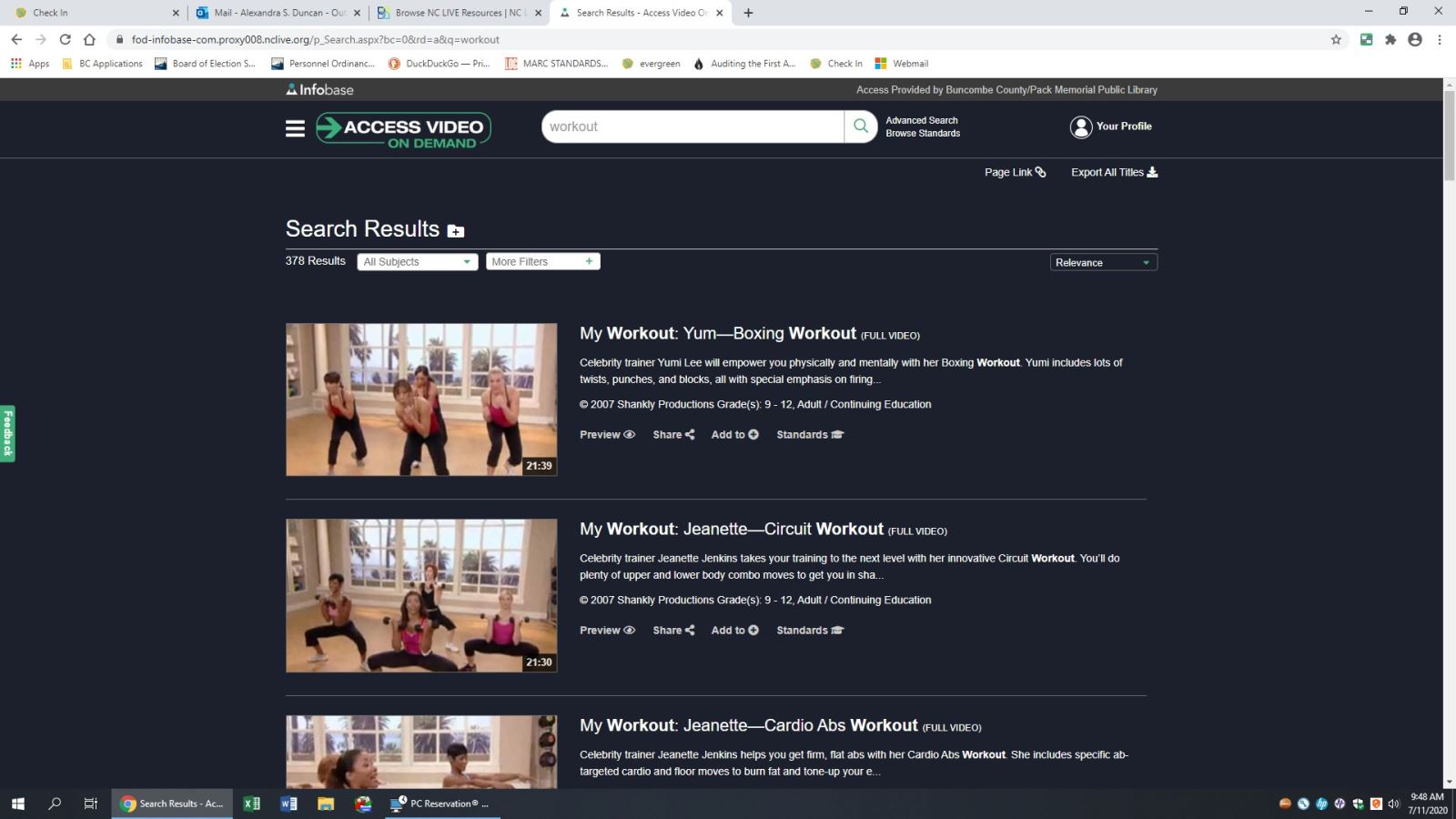Bookmark this page with the star
This screenshot has height=819, width=1456.
(1336, 39)
